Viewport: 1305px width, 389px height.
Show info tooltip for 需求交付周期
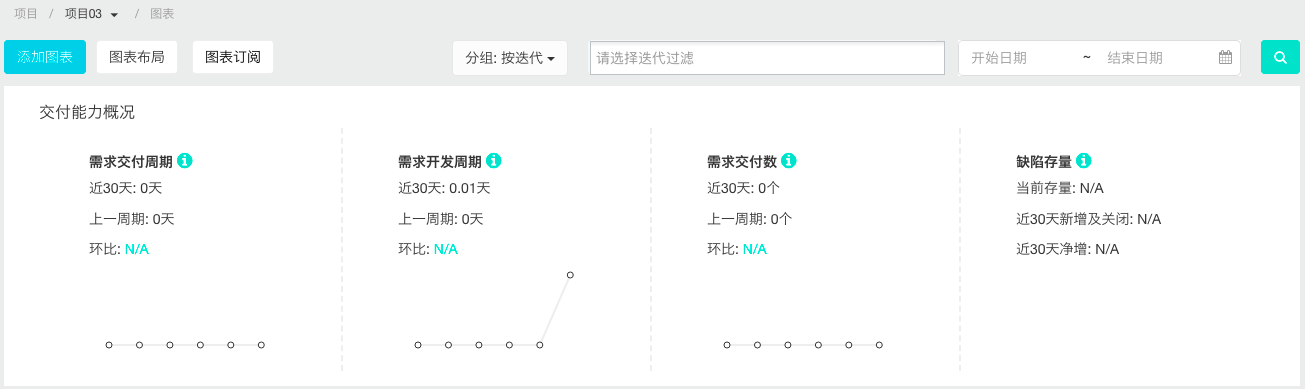click(184, 160)
